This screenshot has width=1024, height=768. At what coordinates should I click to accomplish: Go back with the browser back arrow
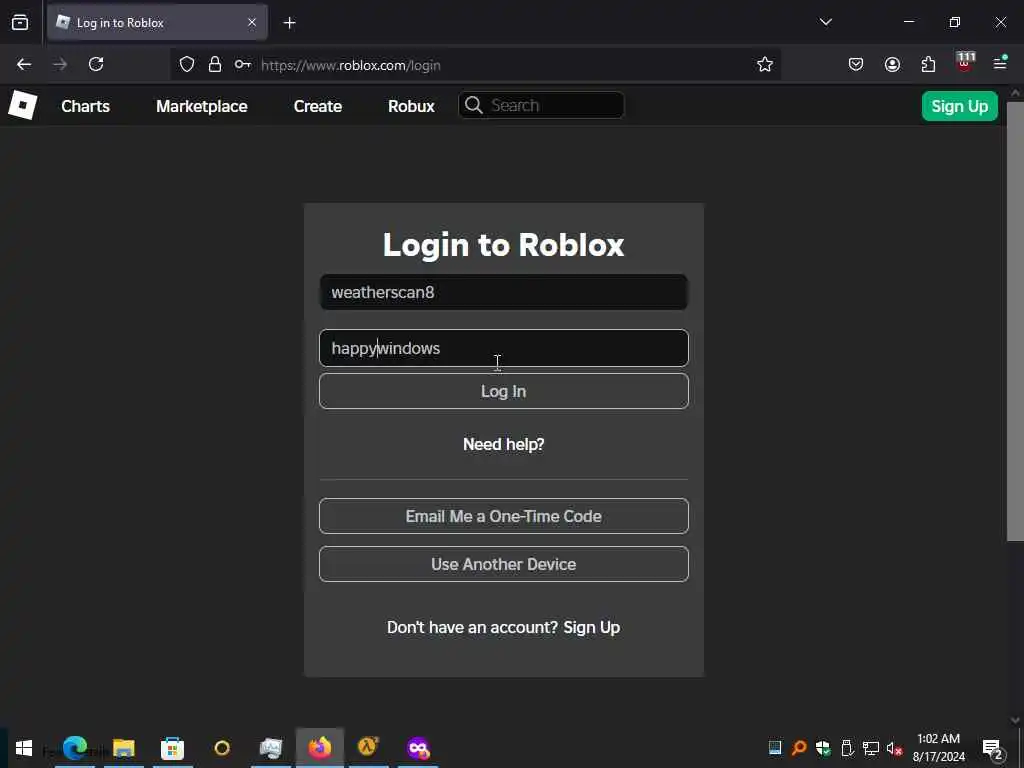click(x=24, y=64)
